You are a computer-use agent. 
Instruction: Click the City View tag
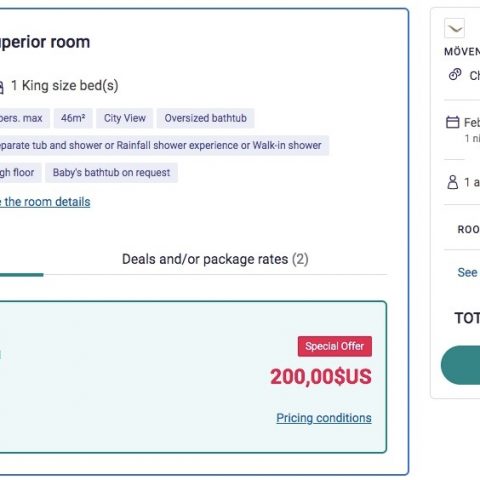[125, 118]
